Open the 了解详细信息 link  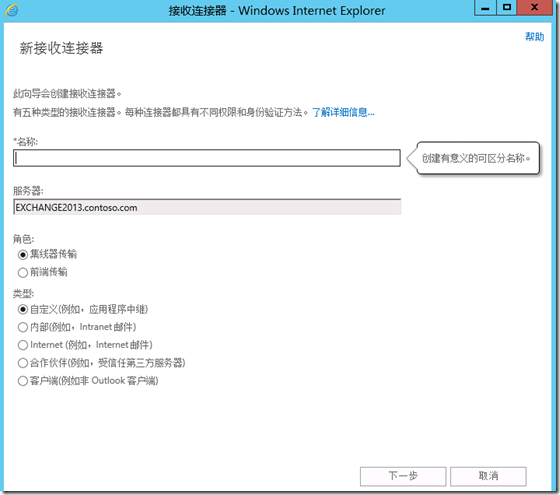343,112
